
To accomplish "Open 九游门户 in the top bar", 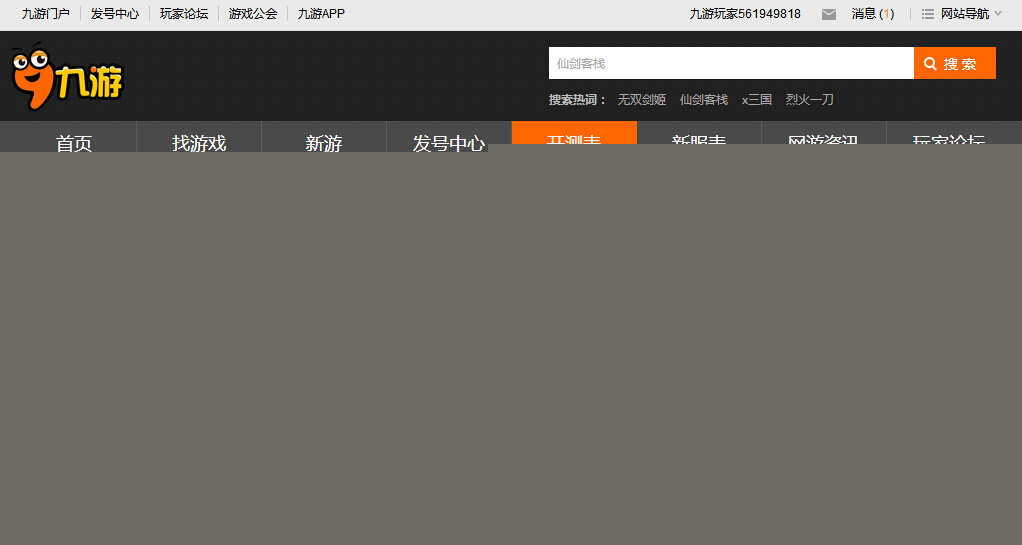I will click(46, 14).
